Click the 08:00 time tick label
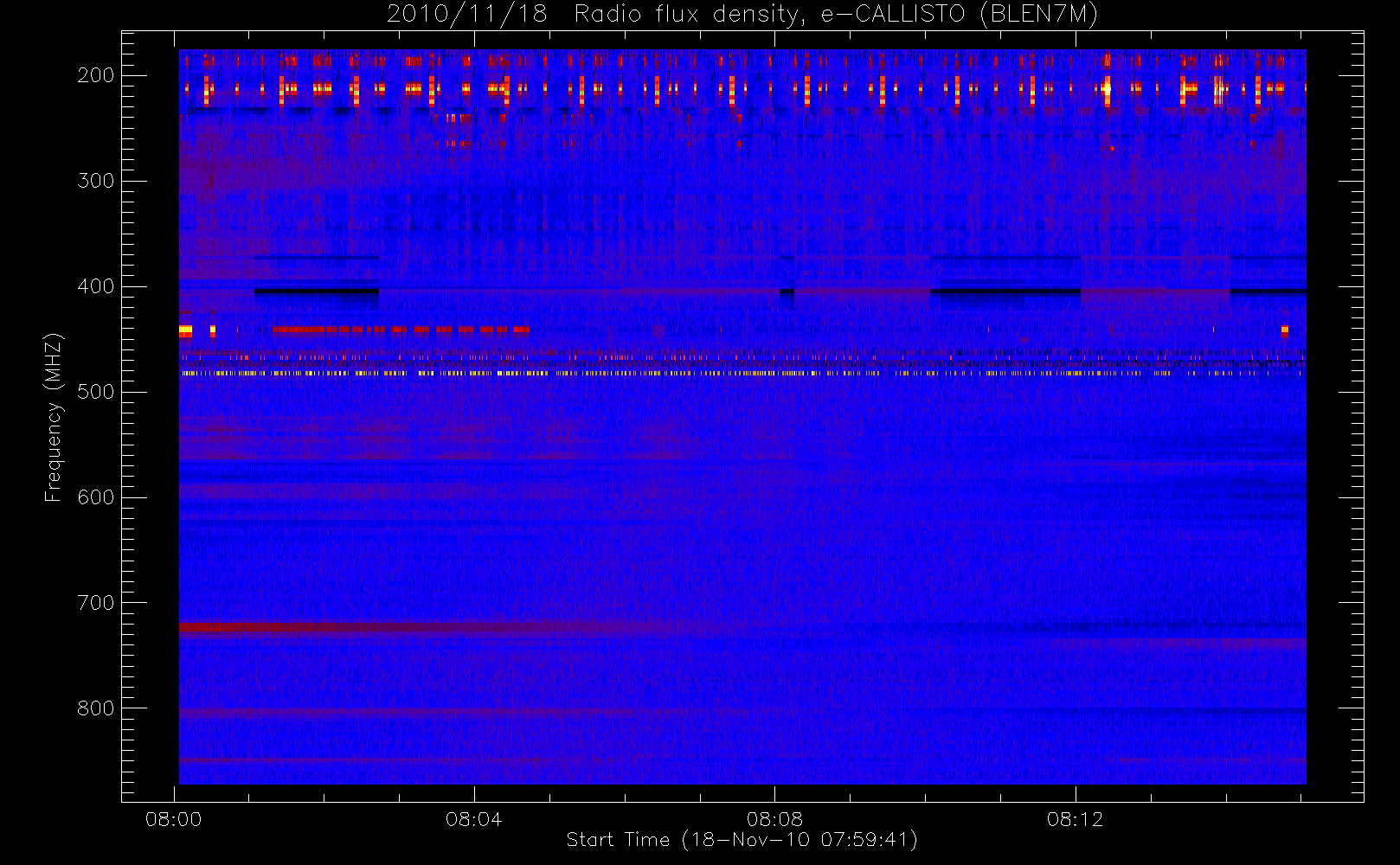 coord(173,819)
